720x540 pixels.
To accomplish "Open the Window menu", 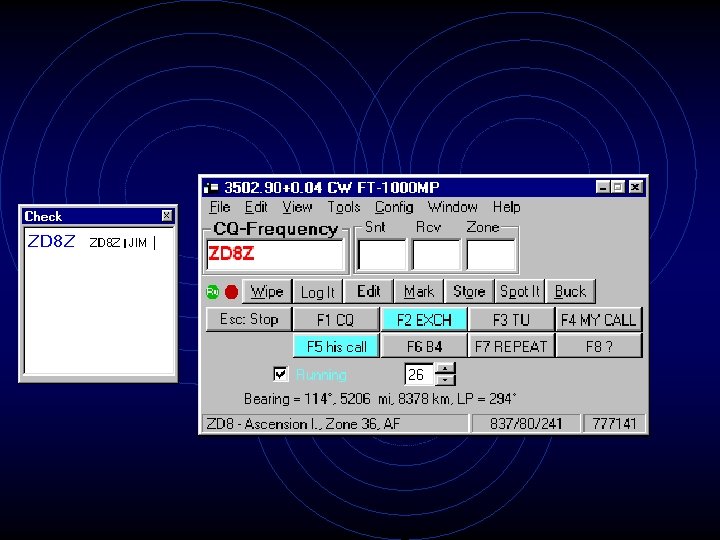I will tap(452, 207).
